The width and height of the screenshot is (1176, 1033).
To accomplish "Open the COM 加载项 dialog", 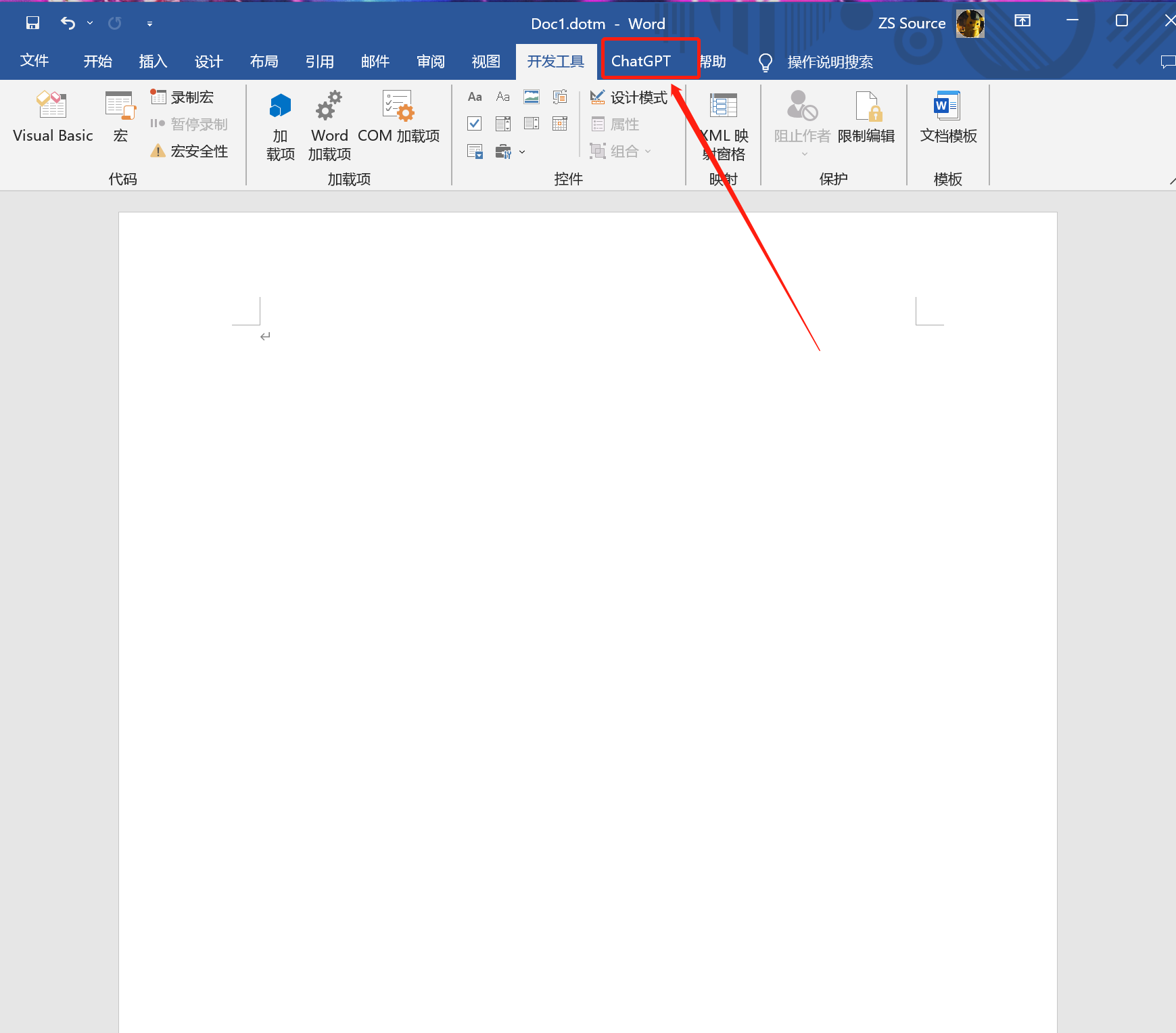I will (x=398, y=117).
